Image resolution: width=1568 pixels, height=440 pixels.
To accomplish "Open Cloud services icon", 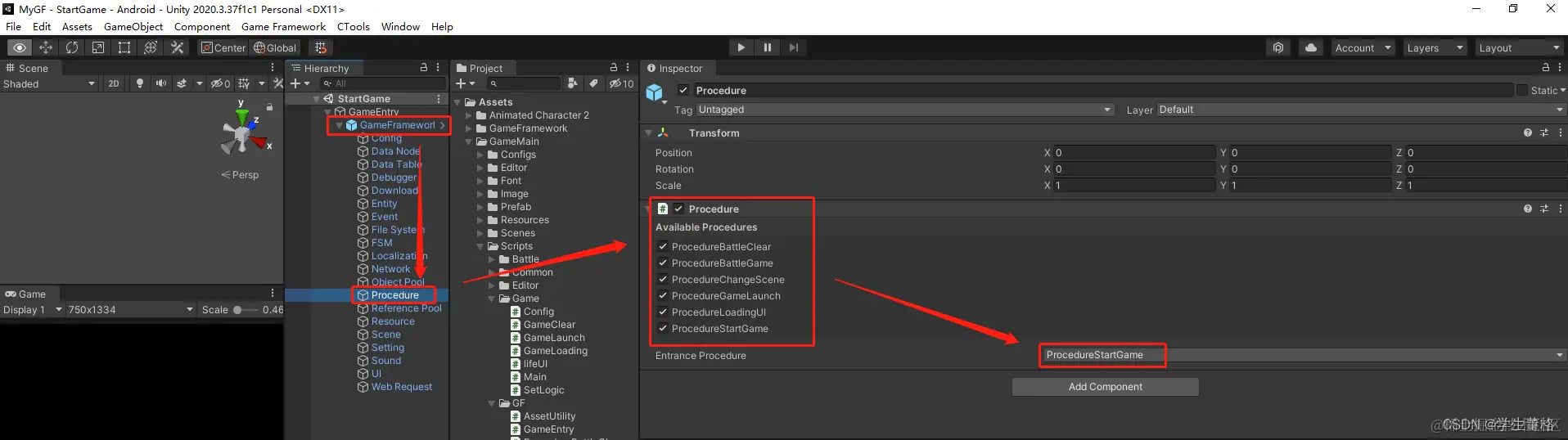I will pos(1311,47).
